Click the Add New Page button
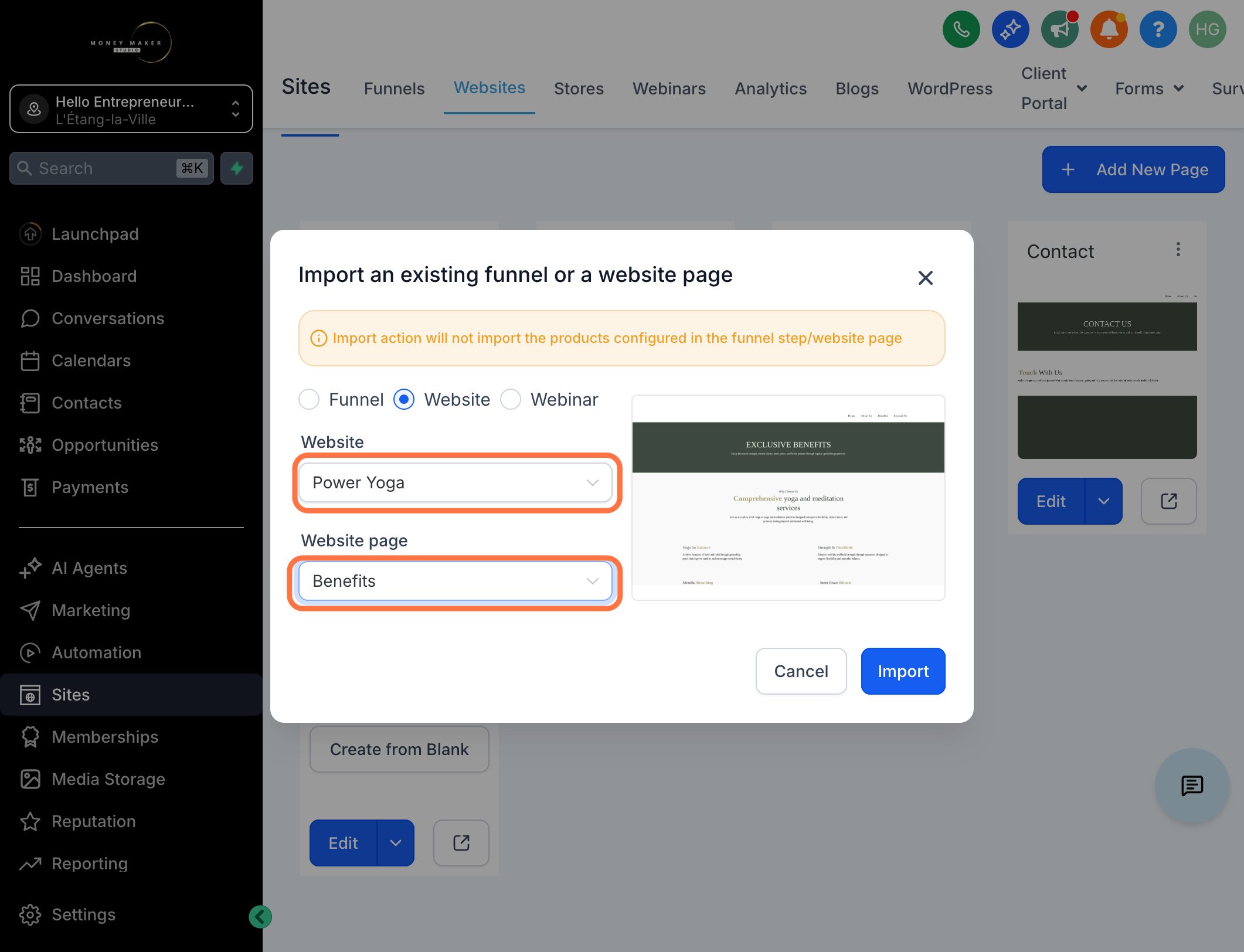Image resolution: width=1244 pixels, height=952 pixels. pyautogui.click(x=1133, y=169)
